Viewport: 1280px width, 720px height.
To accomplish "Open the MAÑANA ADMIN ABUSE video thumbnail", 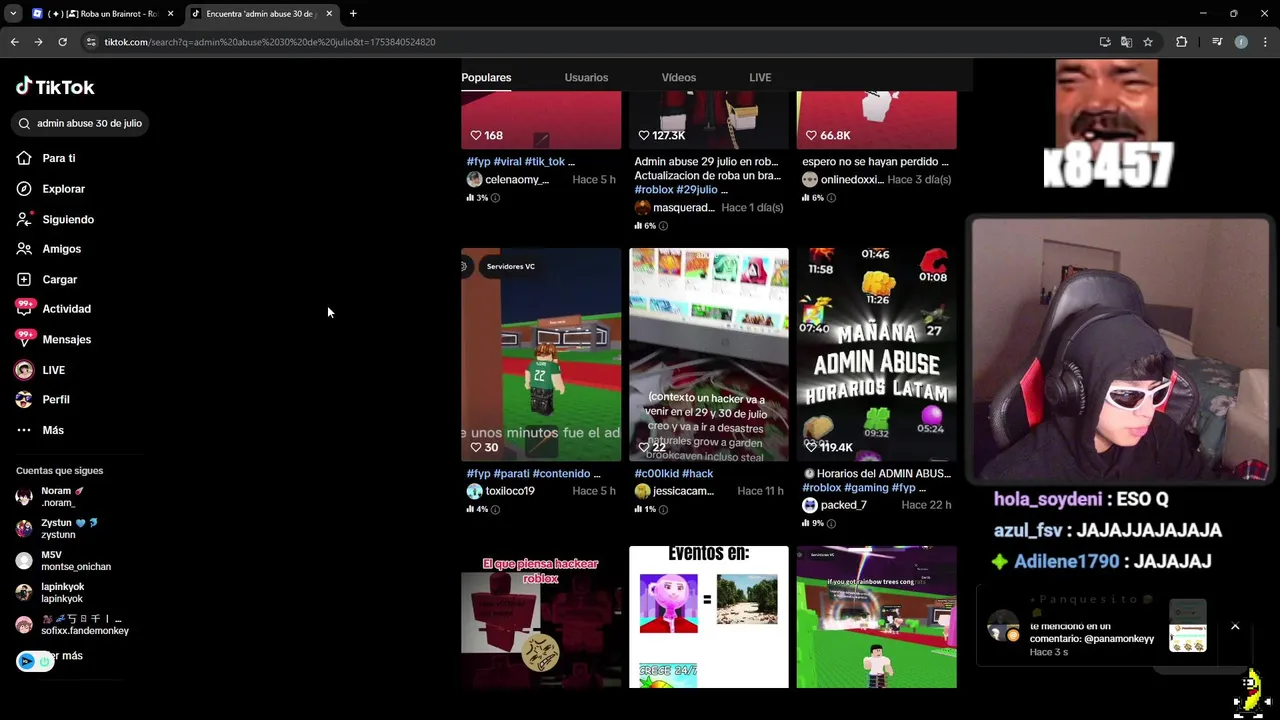I will click(x=877, y=355).
